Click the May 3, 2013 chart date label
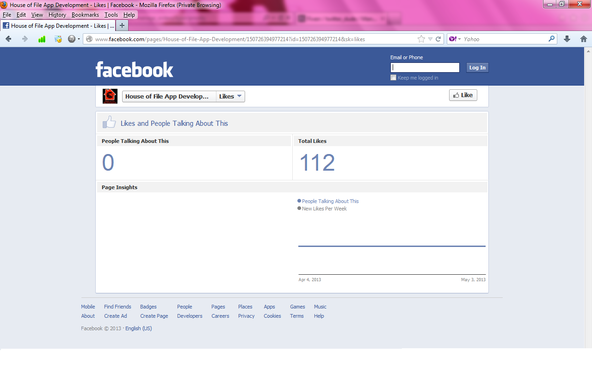The width and height of the screenshot is (592, 370). (x=473, y=280)
